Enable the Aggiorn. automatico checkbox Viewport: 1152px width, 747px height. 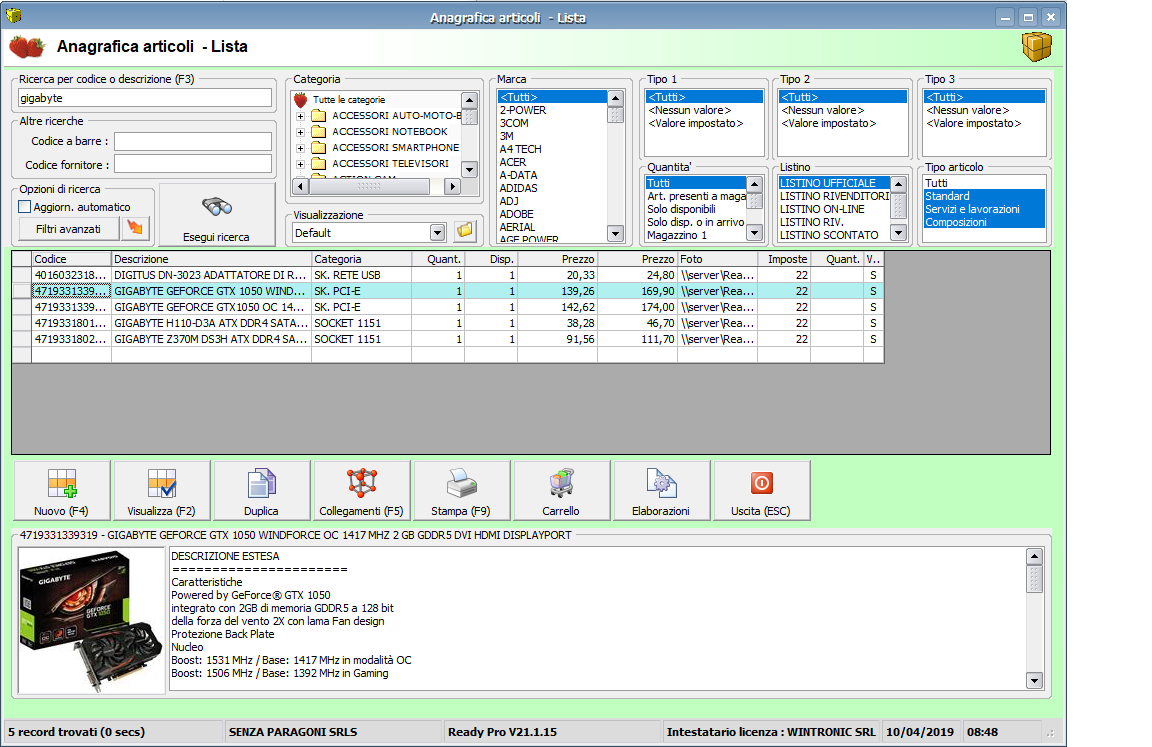point(25,207)
